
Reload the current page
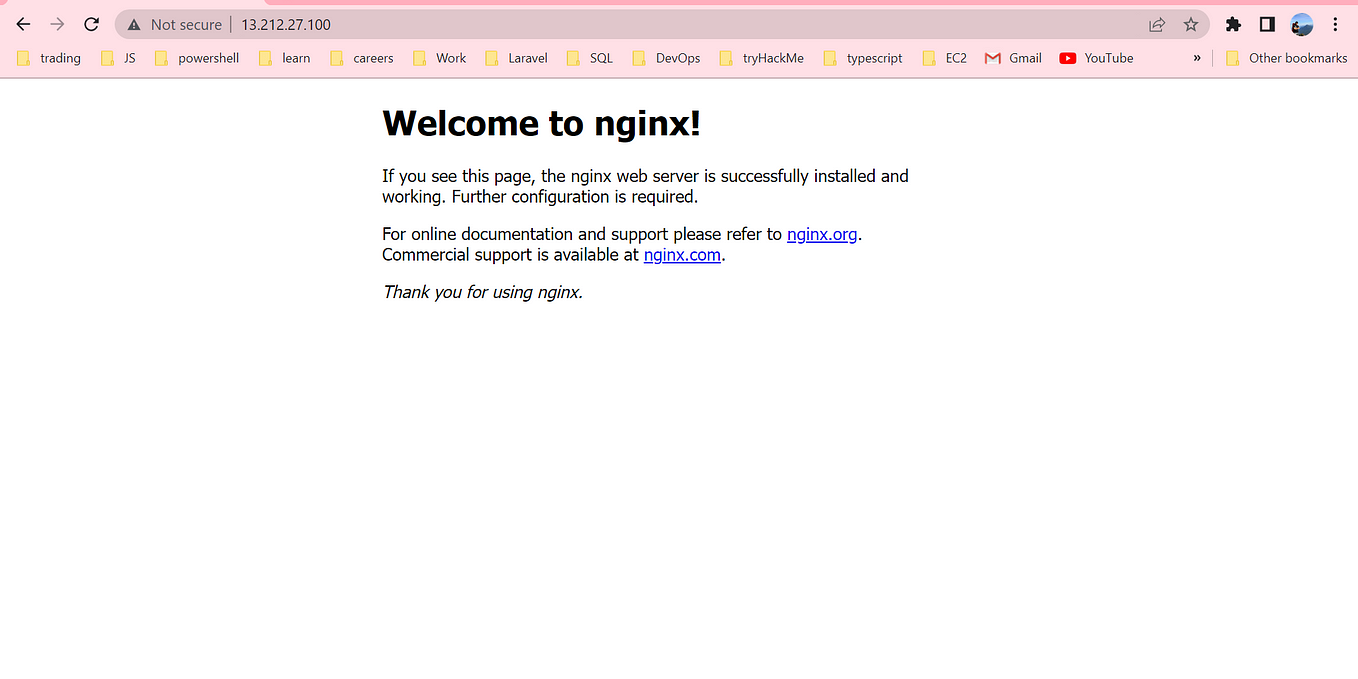(x=91, y=24)
